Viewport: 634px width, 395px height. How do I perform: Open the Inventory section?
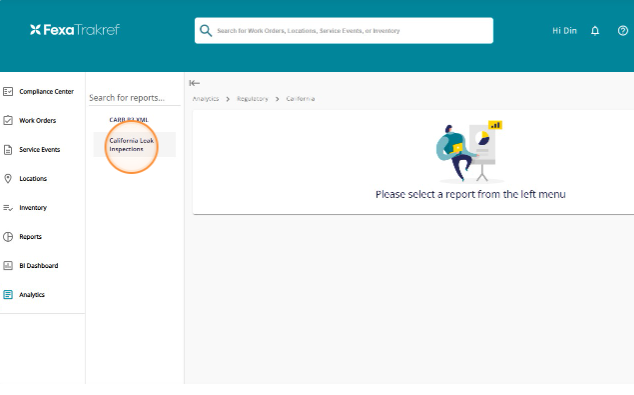click(x=33, y=208)
